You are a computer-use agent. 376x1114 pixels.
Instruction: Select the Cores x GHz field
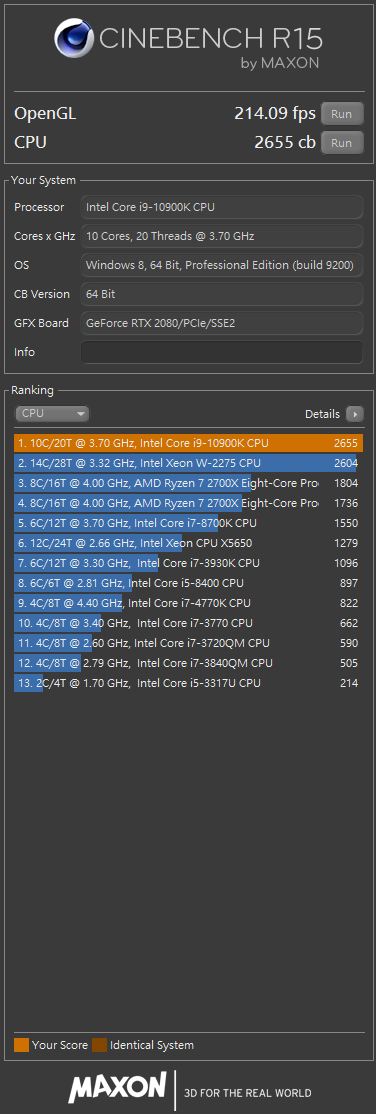pos(222,237)
